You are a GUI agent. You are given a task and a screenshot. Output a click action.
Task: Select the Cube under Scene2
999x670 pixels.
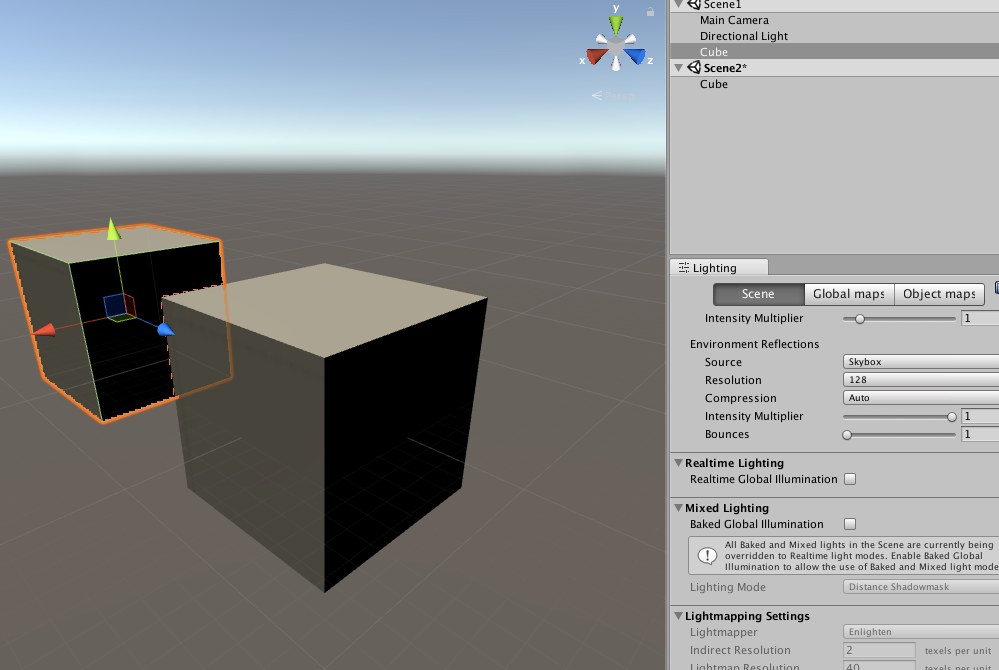714,84
